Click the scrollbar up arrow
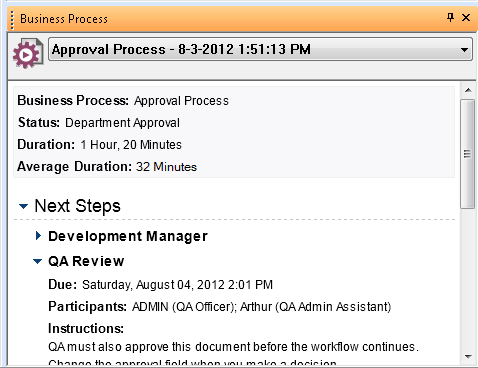Image resolution: width=478 pixels, height=368 pixels. pos(468,90)
